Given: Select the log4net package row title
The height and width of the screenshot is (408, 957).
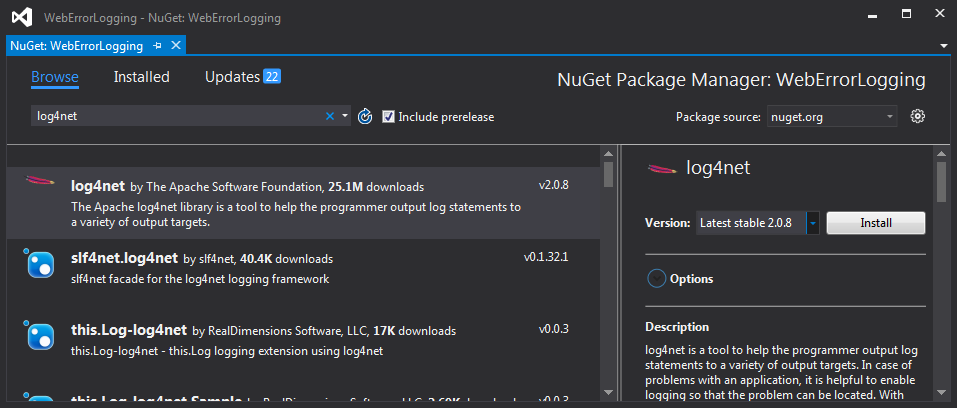Looking at the screenshot, I should click(x=98, y=186).
